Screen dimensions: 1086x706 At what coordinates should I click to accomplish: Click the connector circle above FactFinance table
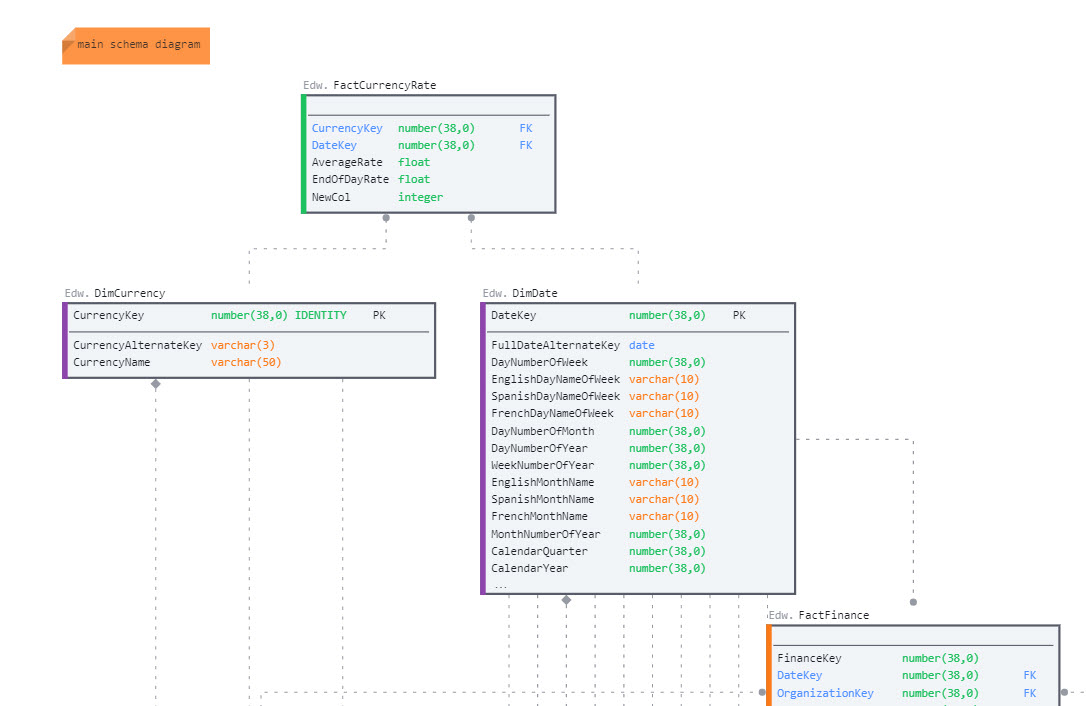(x=913, y=602)
